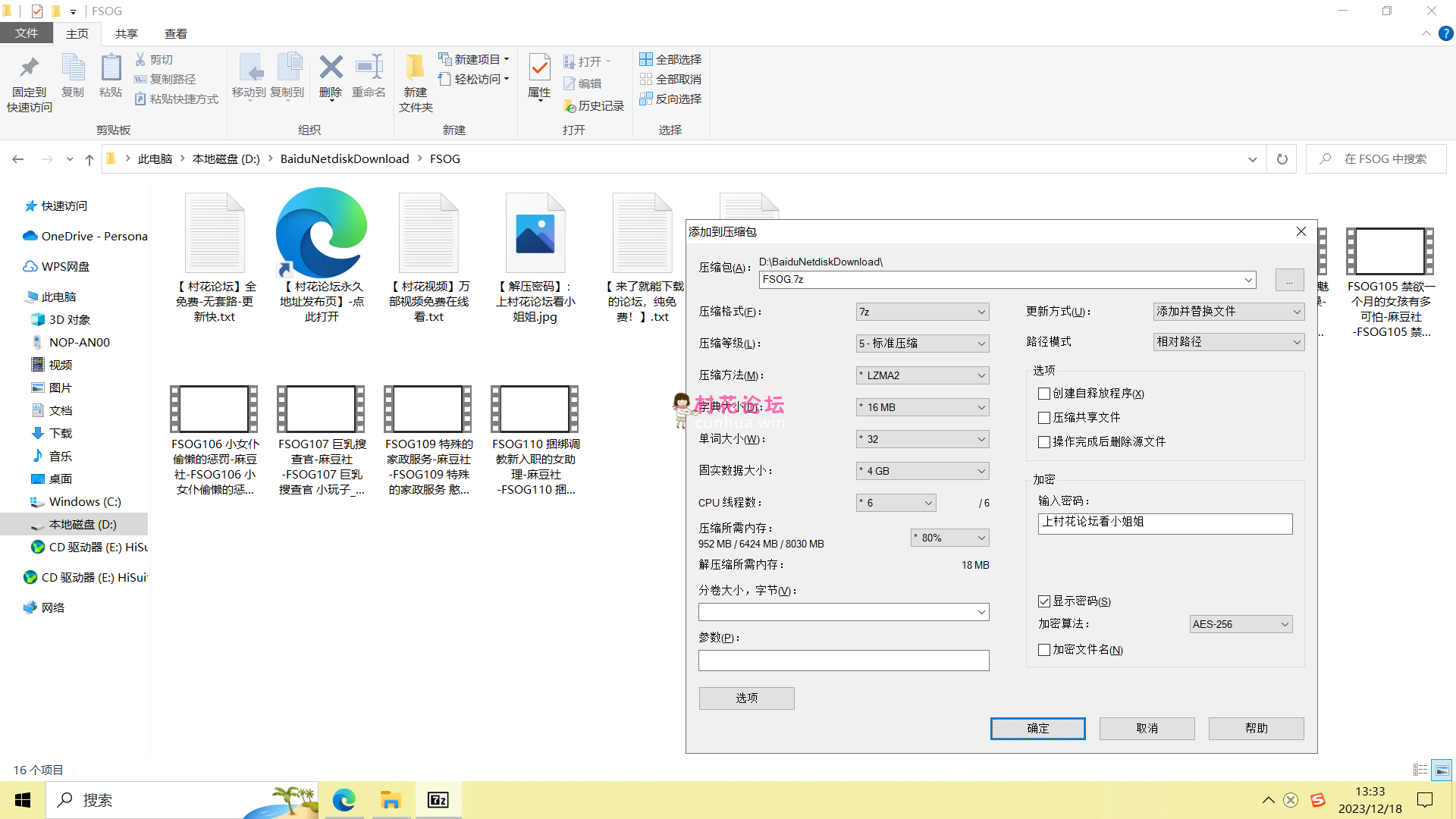The width and height of the screenshot is (1456, 819).
Task: Click the Copy To icon
Action: click(x=289, y=68)
